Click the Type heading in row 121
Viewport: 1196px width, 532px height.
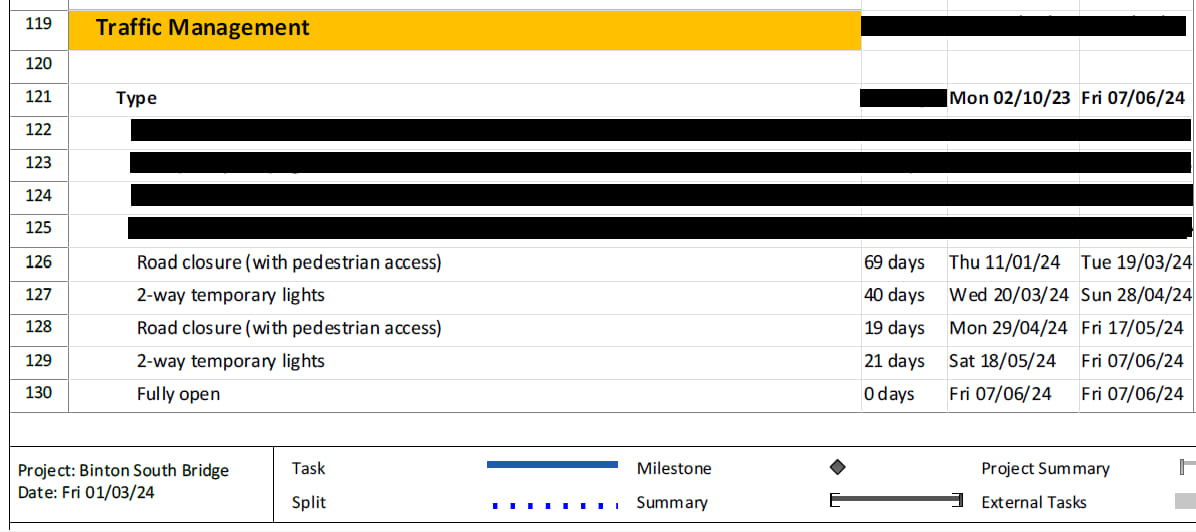(137, 98)
